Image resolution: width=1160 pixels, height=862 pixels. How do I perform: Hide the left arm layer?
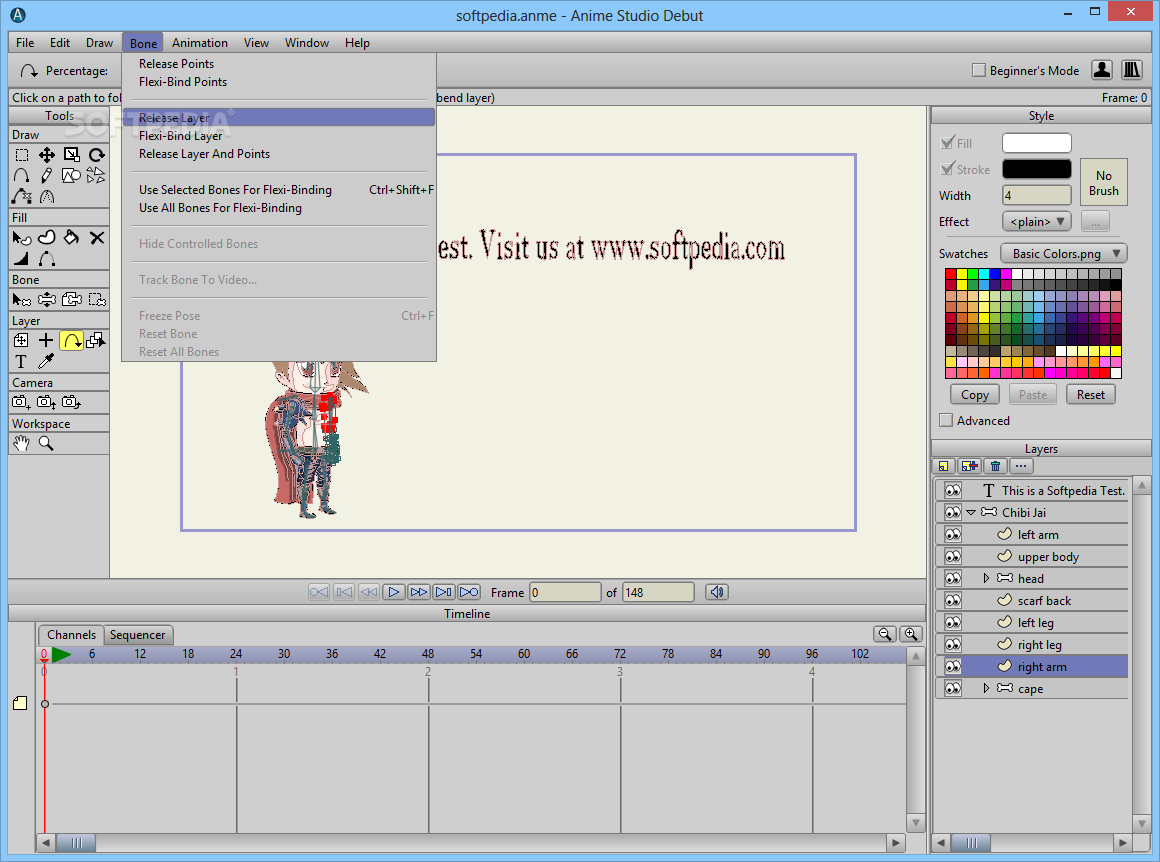tap(953, 534)
